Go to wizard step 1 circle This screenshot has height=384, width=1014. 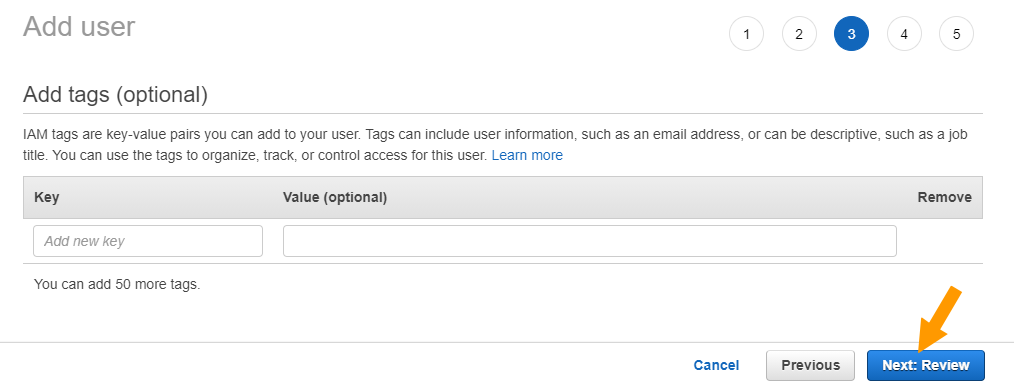(746, 34)
